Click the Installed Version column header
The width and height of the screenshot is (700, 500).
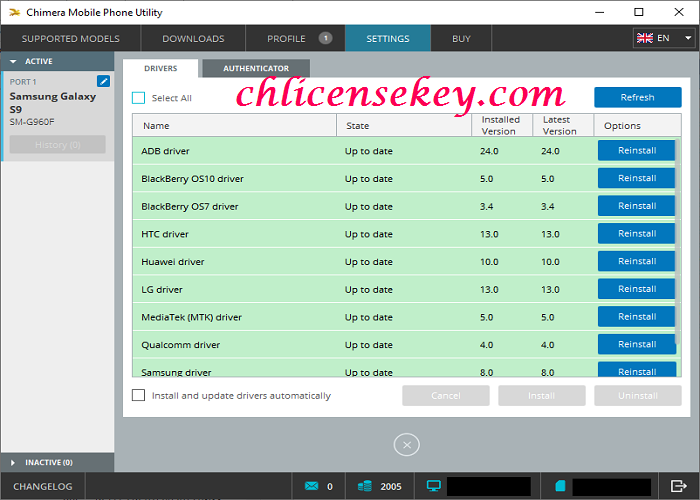coord(502,125)
